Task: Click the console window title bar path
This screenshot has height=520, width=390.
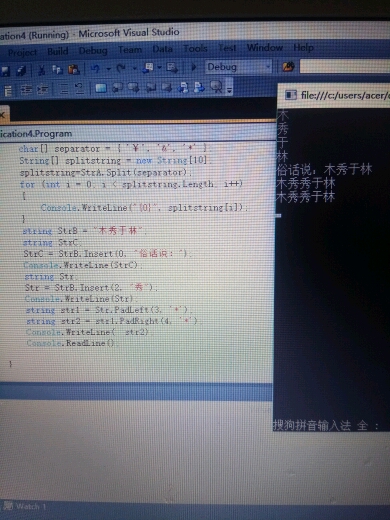Action: pyautogui.click(x=345, y=95)
